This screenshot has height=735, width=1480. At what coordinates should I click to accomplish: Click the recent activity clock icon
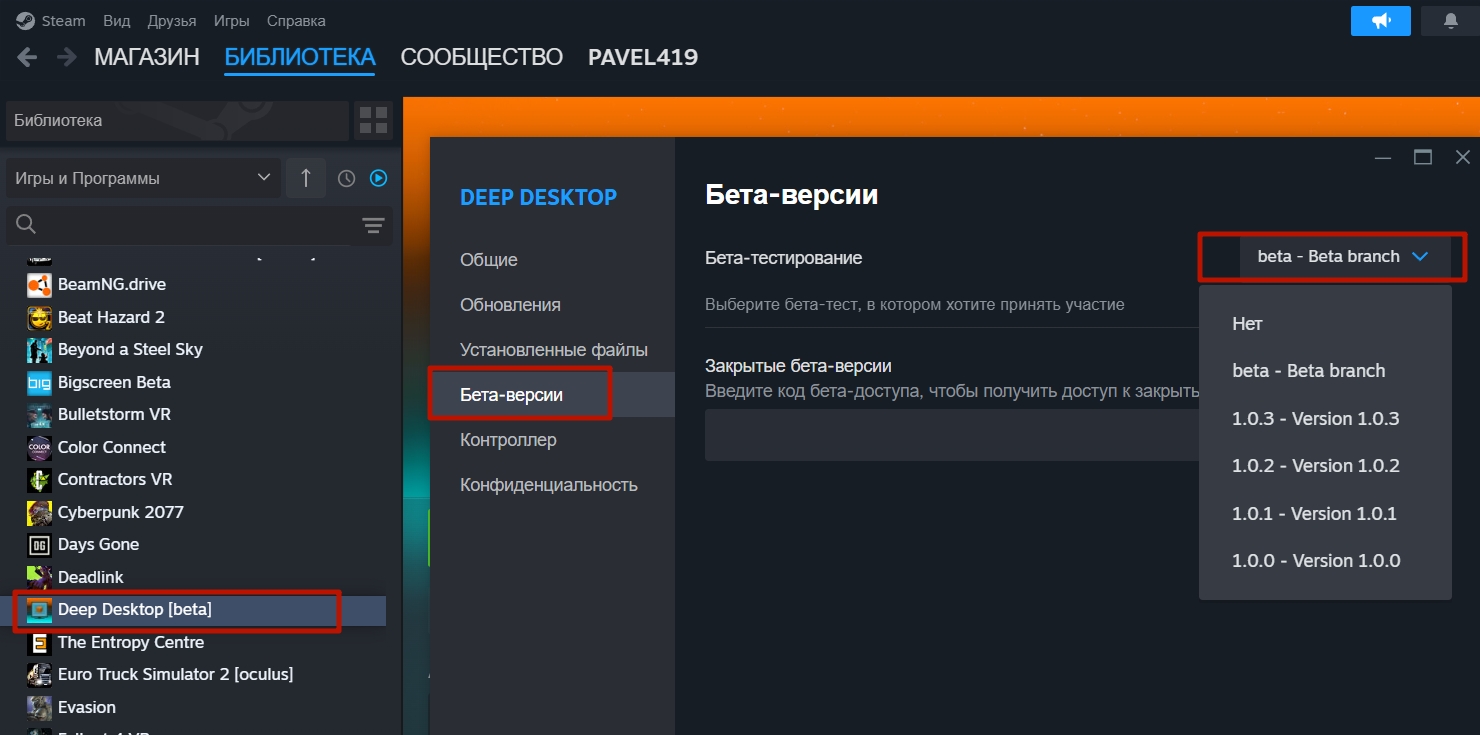point(346,178)
